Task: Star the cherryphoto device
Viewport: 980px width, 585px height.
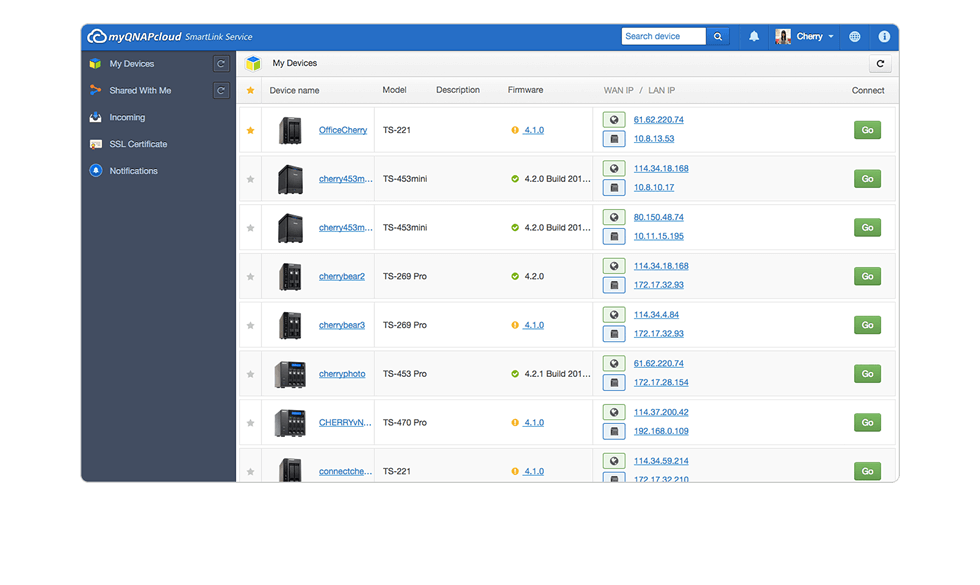Action: (250, 373)
